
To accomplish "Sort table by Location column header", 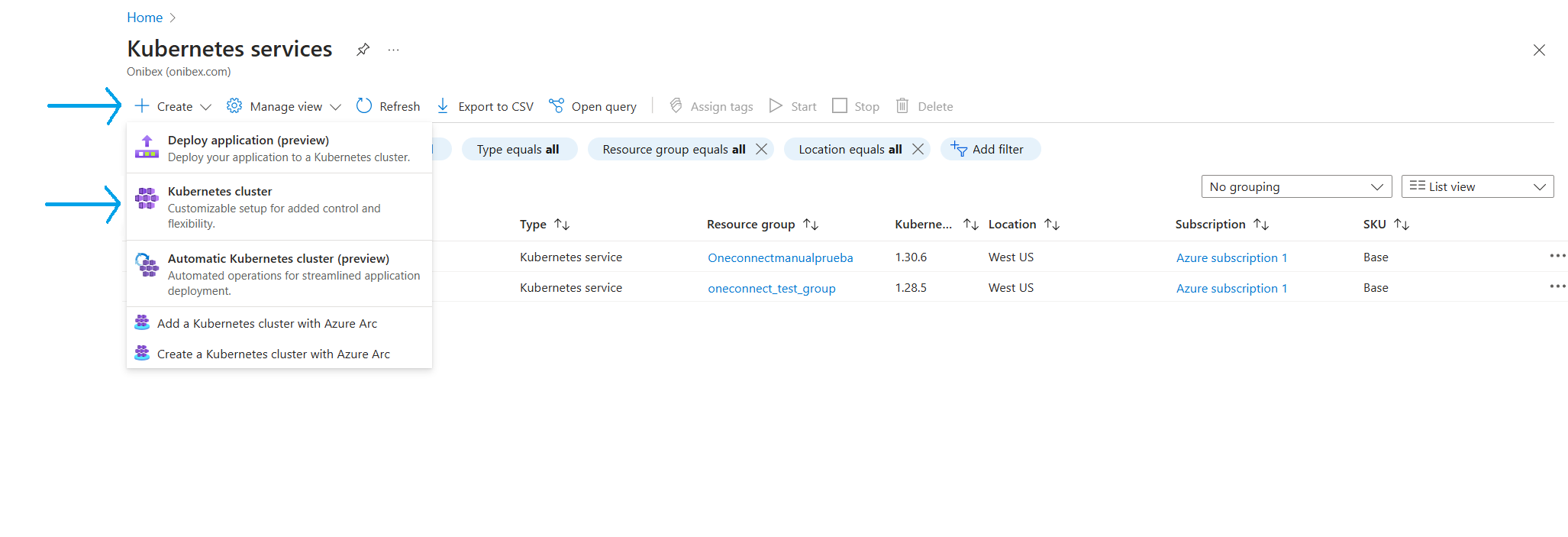I will pos(1011,225).
